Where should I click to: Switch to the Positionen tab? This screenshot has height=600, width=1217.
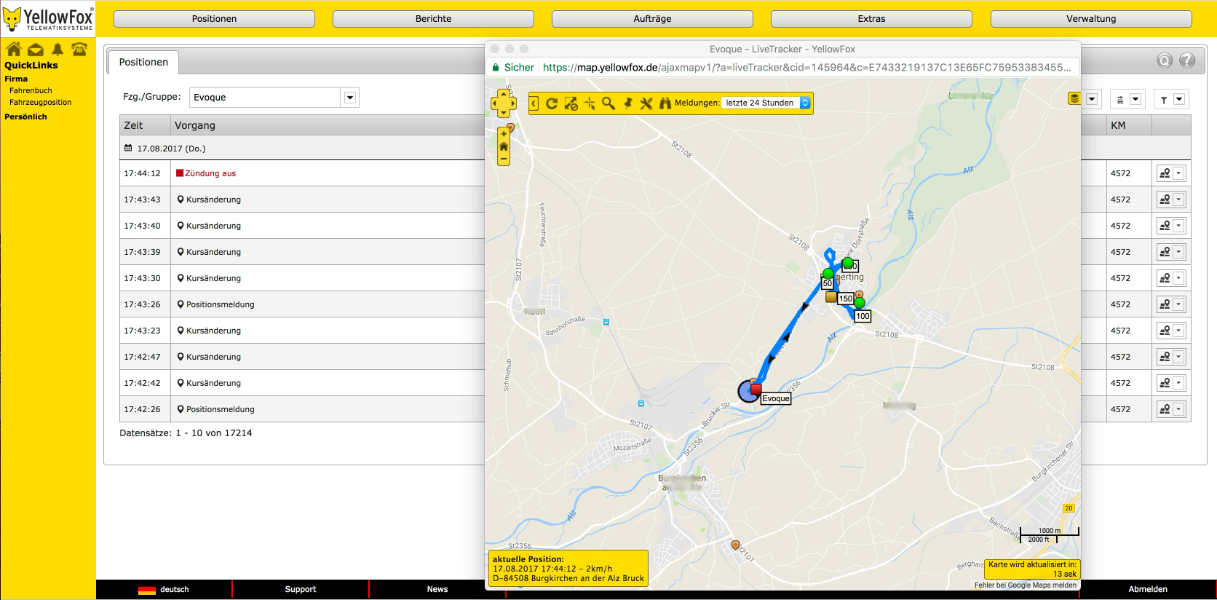click(144, 62)
